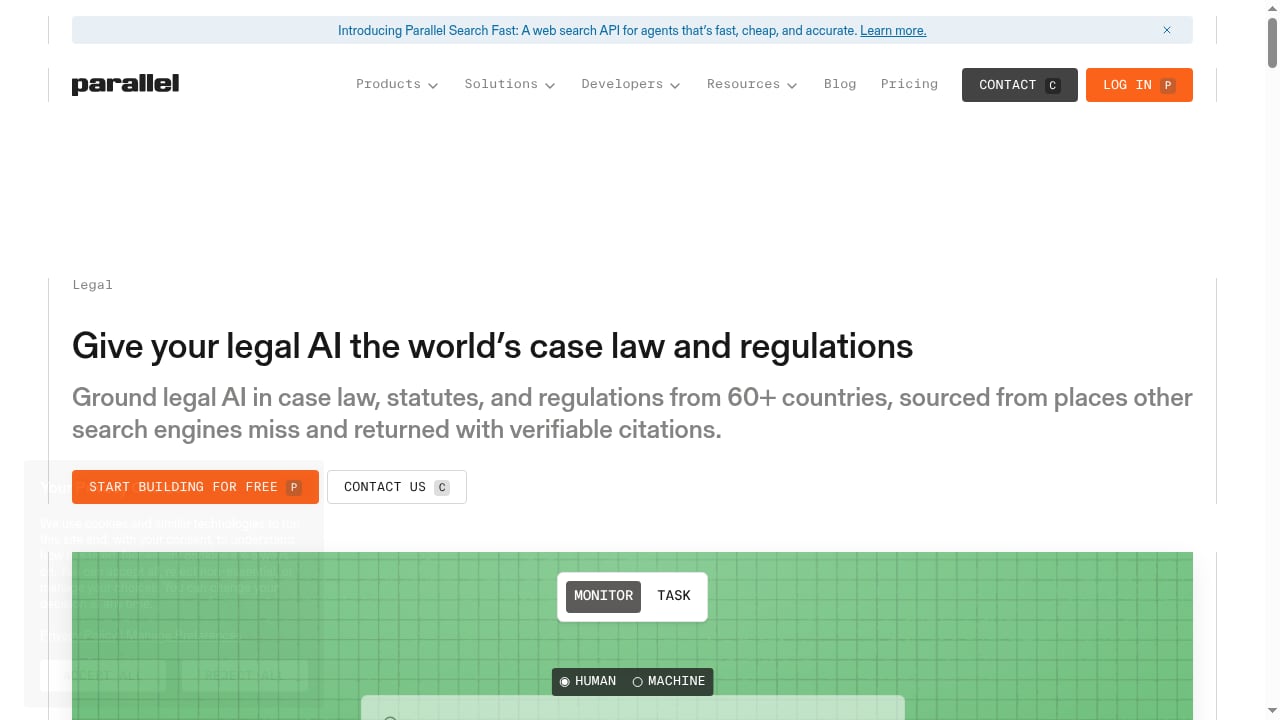Image resolution: width=1280 pixels, height=720 pixels.
Task: Expand the Products menu
Action: (x=397, y=85)
